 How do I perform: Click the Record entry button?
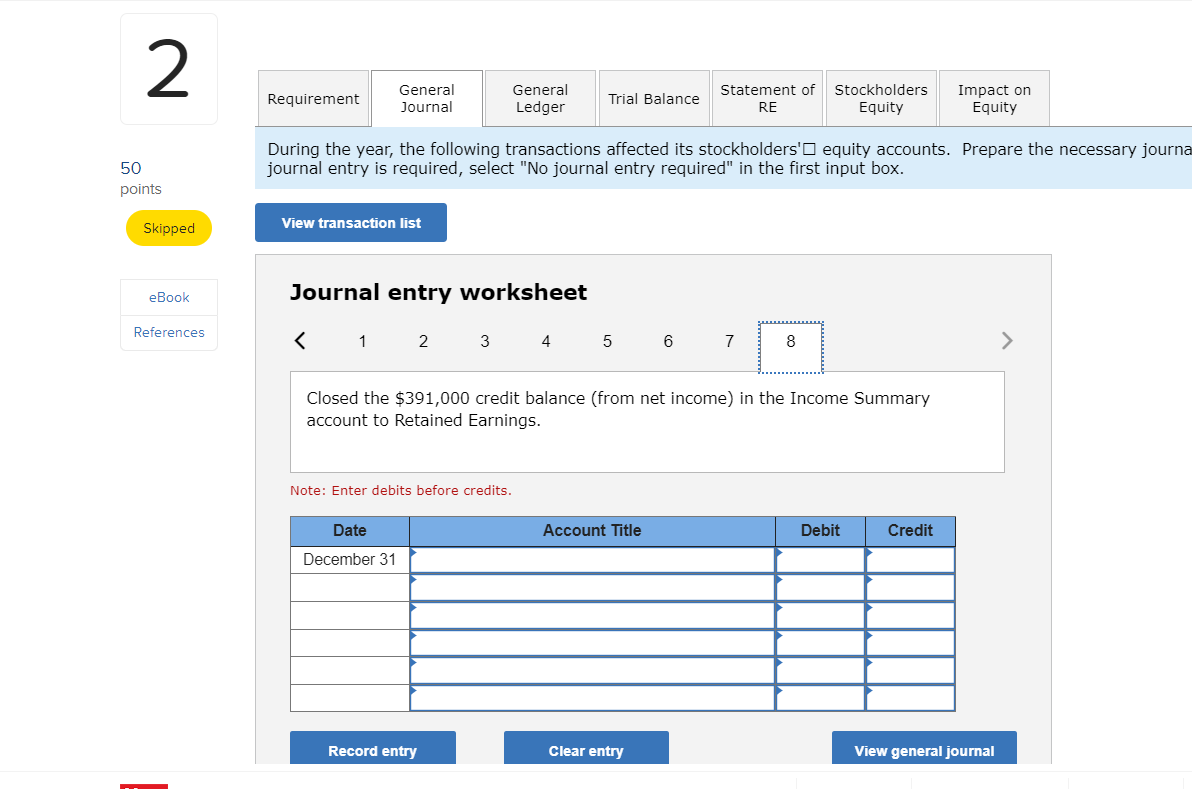pos(373,749)
